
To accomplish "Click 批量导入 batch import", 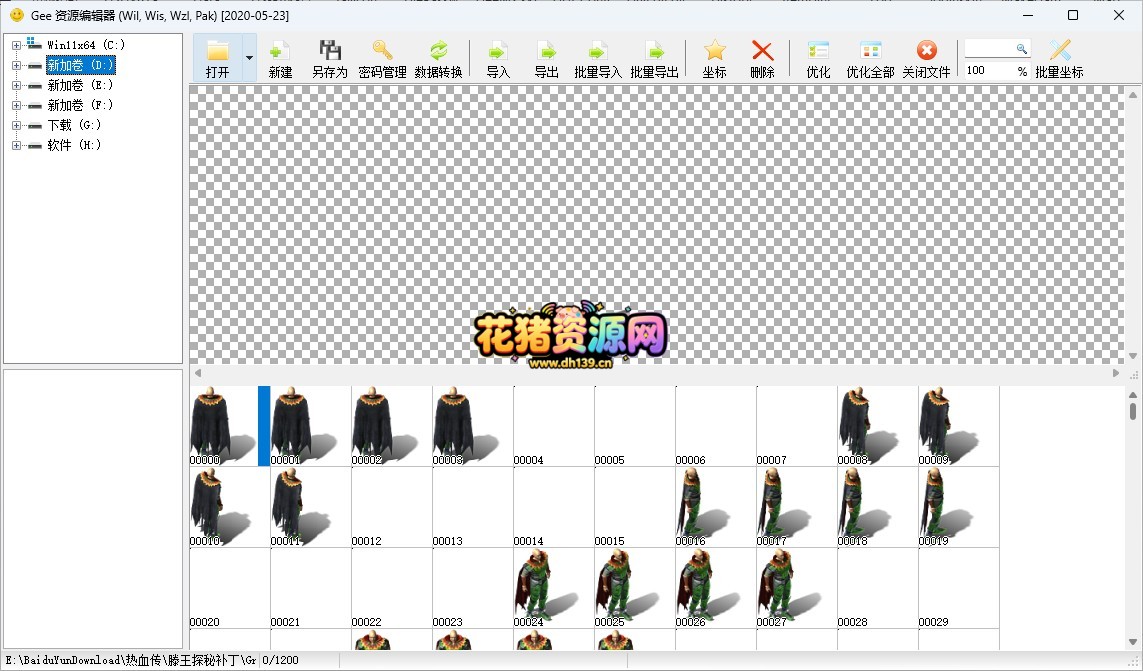I will (598, 58).
